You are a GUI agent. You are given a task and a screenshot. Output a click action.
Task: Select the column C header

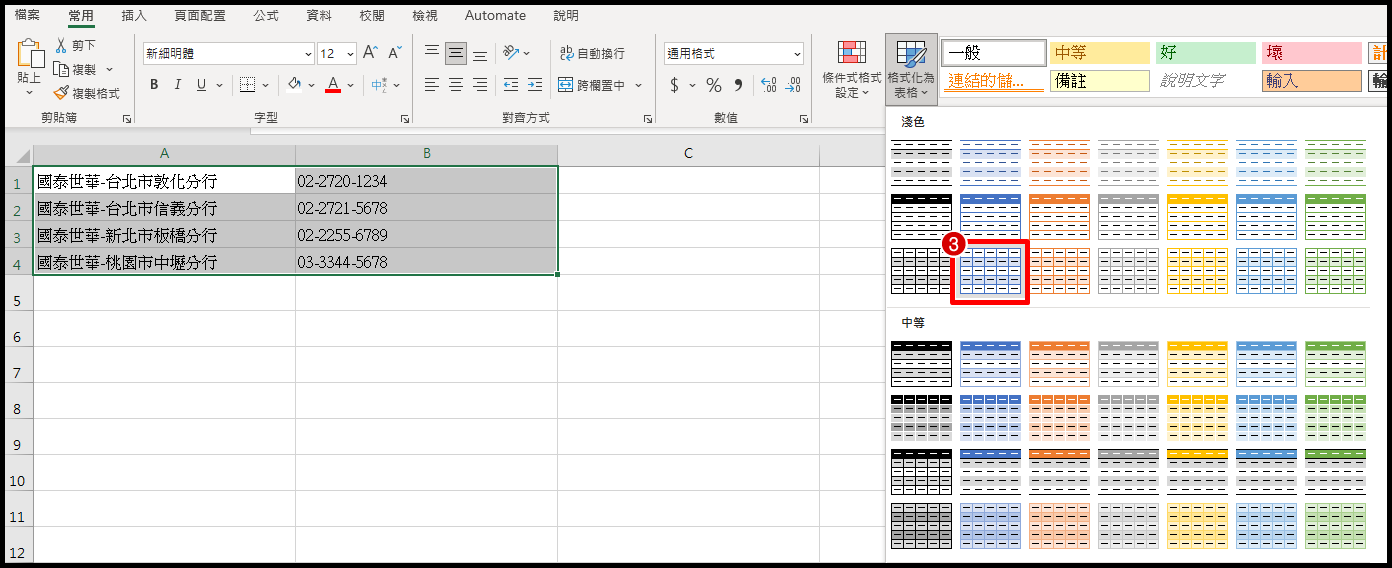tap(688, 153)
